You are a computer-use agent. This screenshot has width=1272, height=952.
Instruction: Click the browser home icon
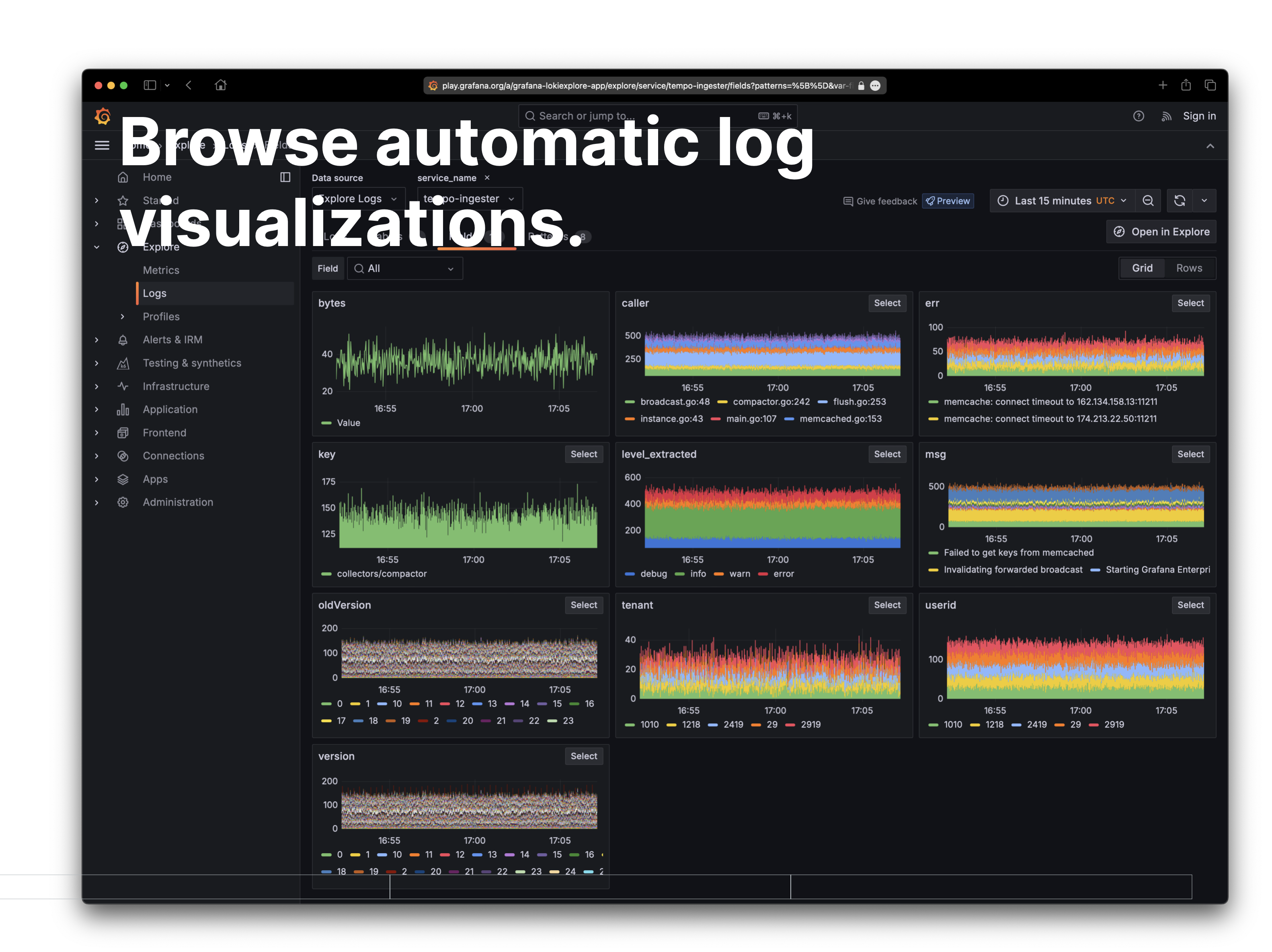point(220,85)
